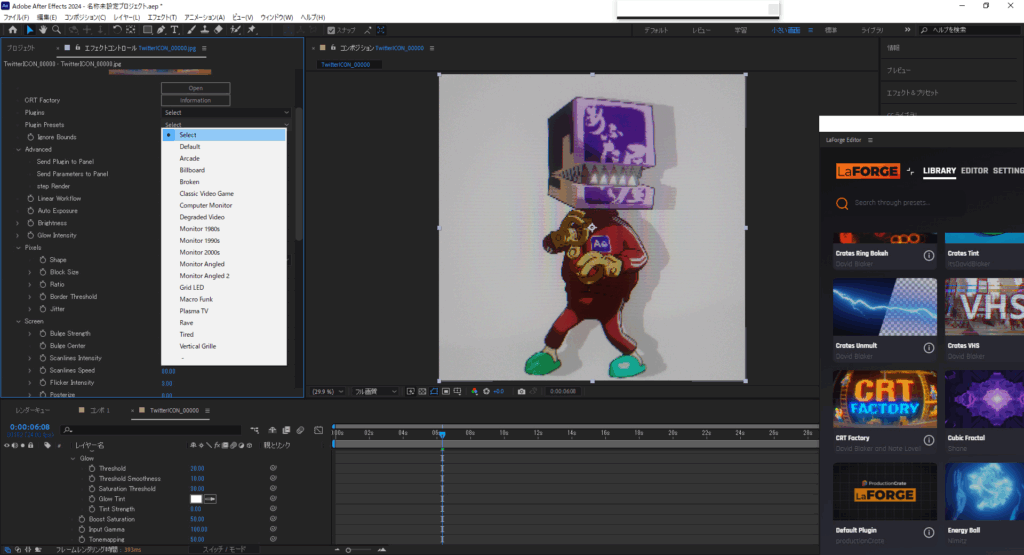The height and width of the screenshot is (555, 1024).
Task: Select the Zoom magnifier tool
Action: point(56,30)
